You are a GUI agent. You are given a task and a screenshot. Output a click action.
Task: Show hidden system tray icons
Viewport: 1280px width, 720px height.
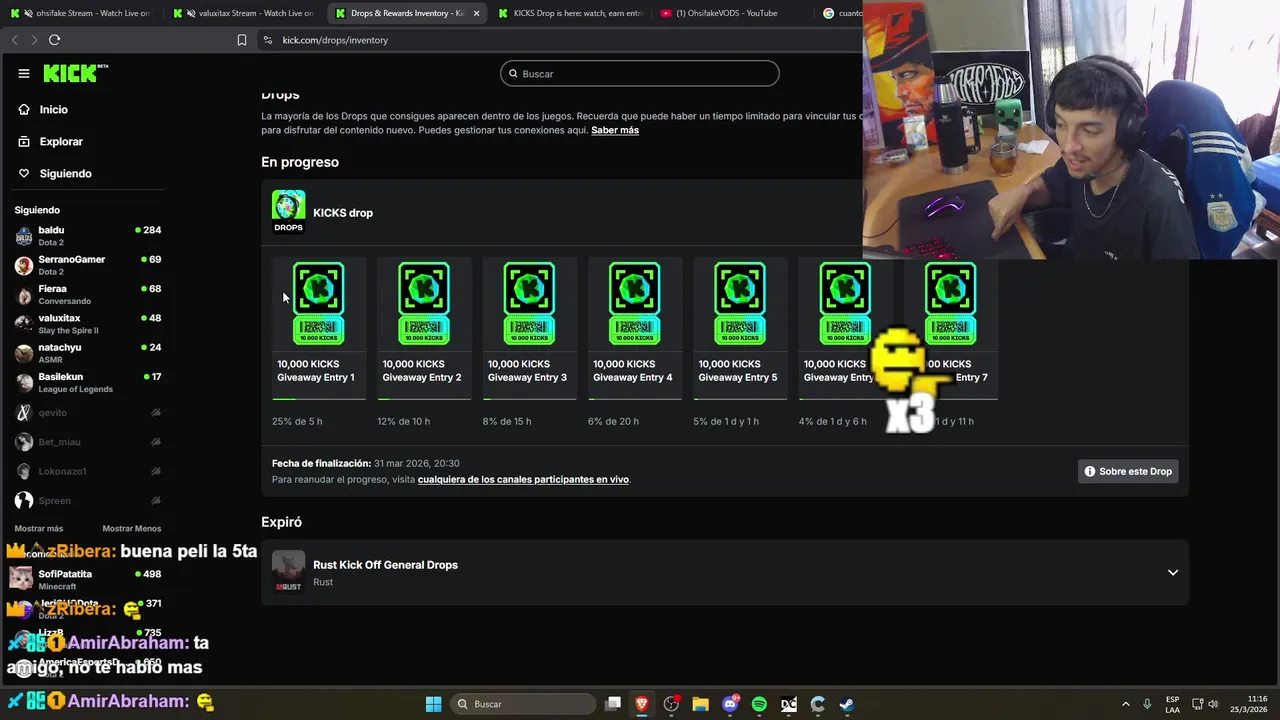coord(1125,704)
